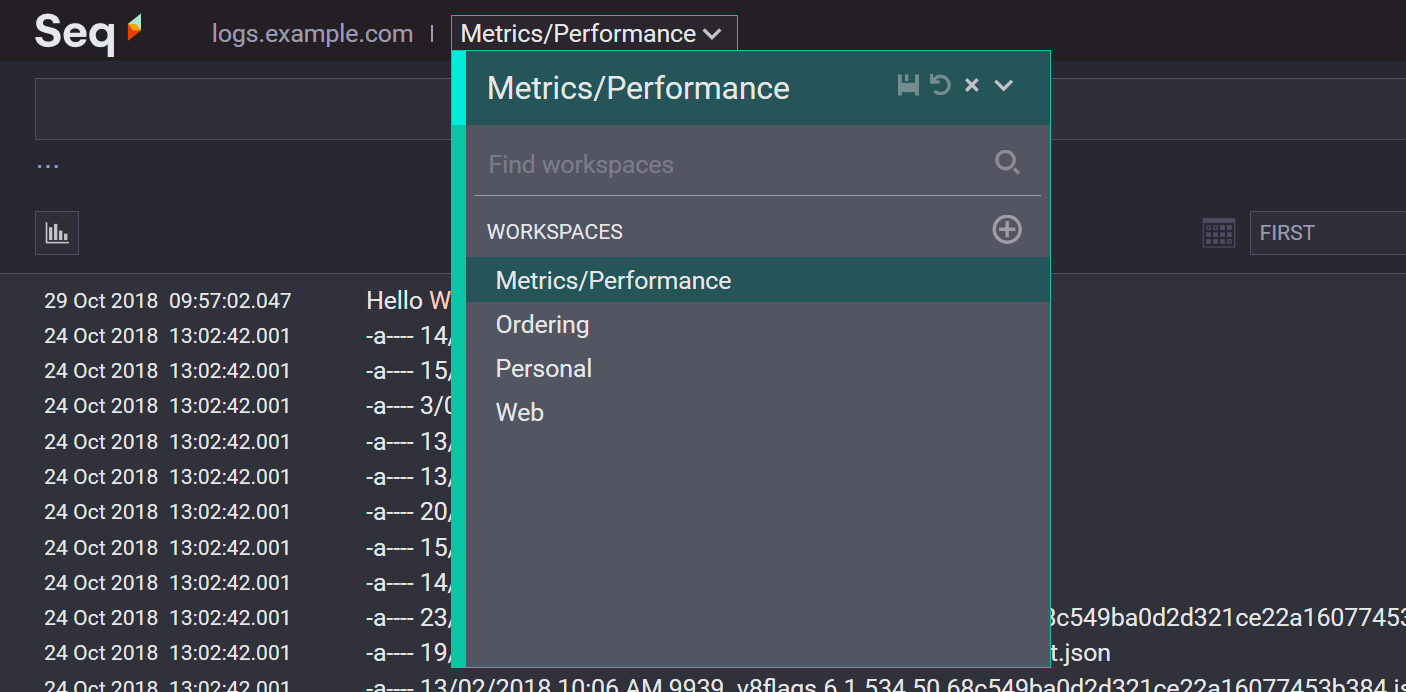Select the Personal workspace
Image resolution: width=1406 pixels, height=692 pixels.
[x=543, y=368]
